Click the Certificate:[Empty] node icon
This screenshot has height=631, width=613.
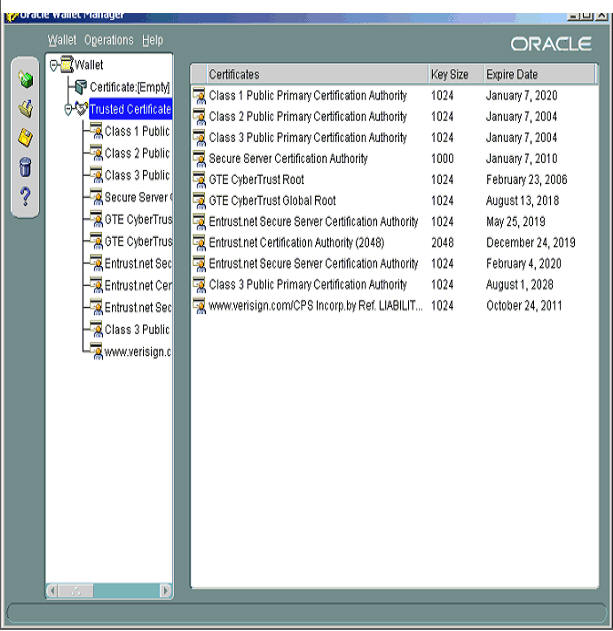tap(81, 87)
